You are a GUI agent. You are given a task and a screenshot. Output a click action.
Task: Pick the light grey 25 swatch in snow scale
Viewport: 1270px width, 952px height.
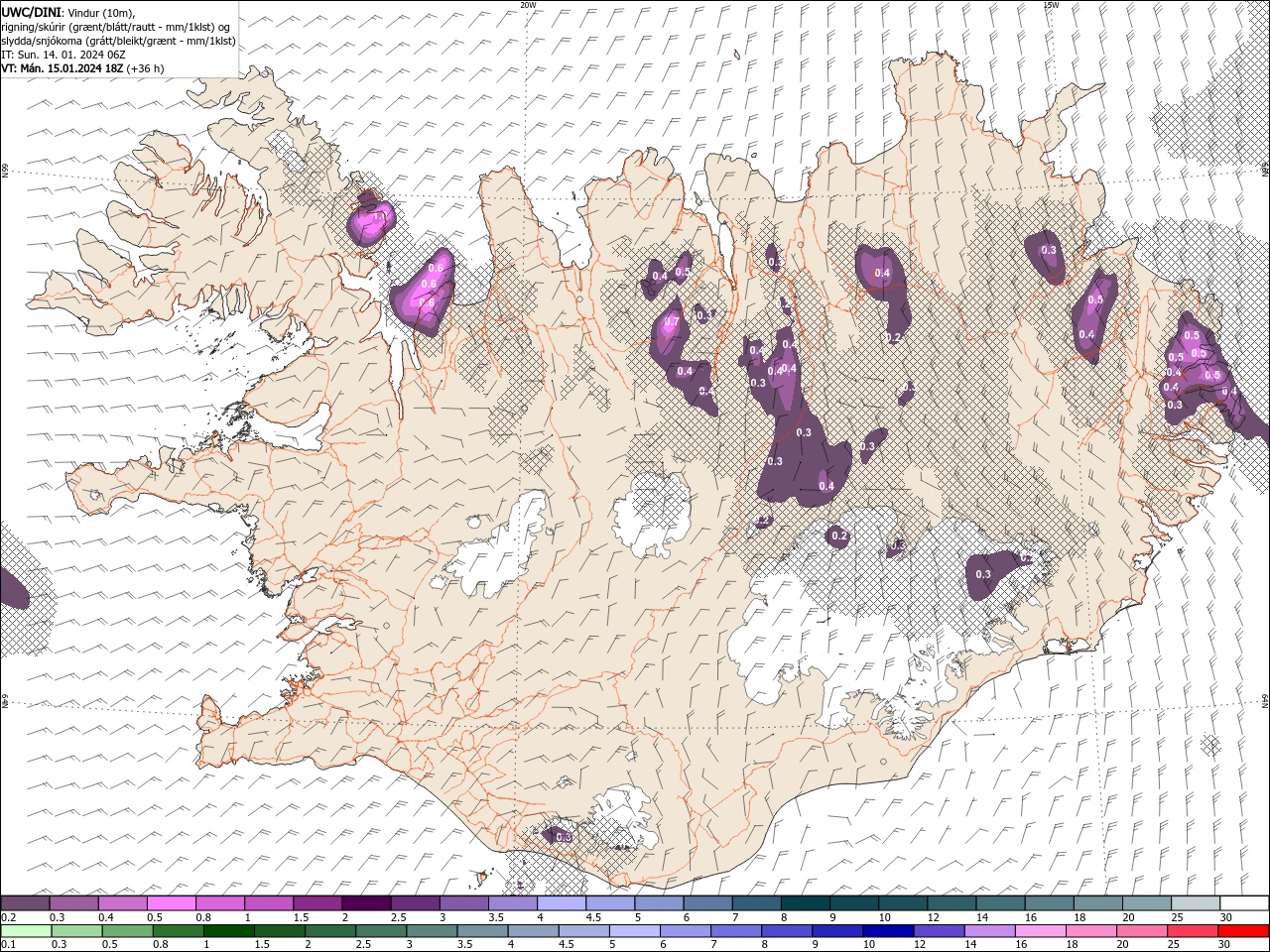click(x=1196, y=903)
